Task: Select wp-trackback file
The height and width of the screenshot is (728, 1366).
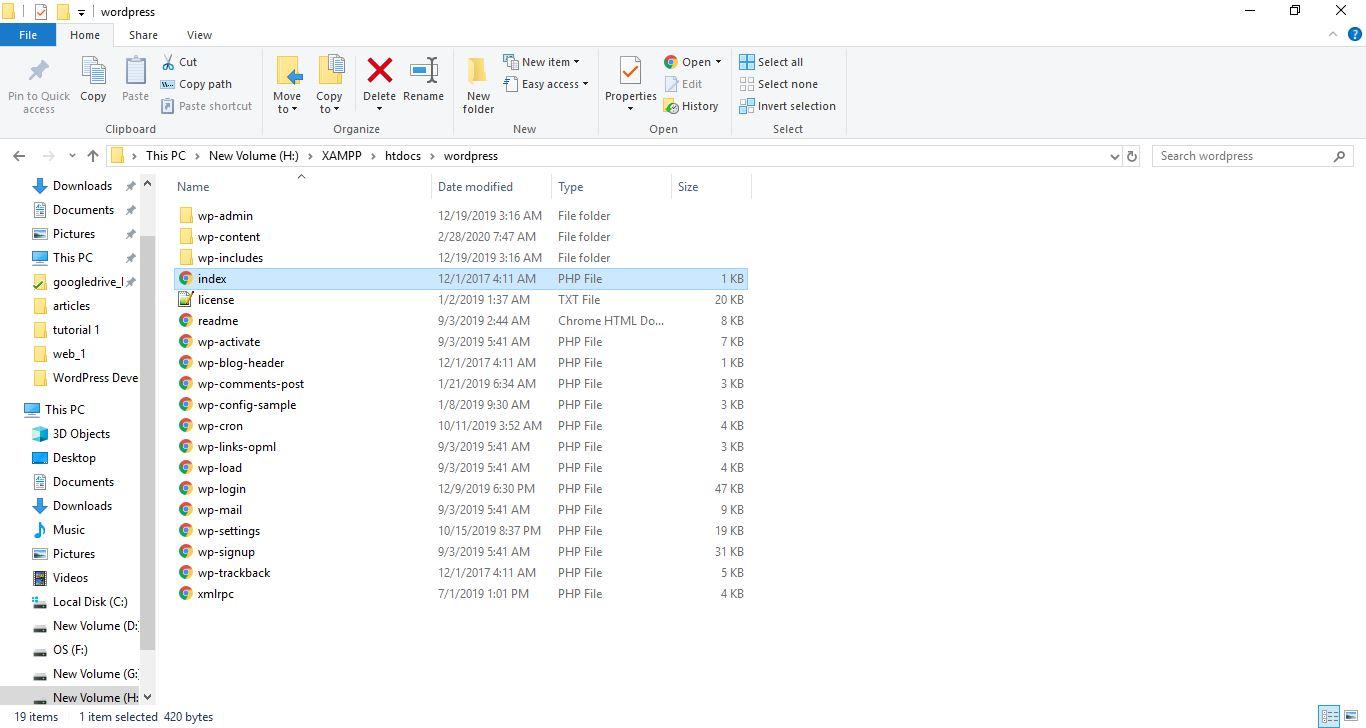Action: (234, 573)
